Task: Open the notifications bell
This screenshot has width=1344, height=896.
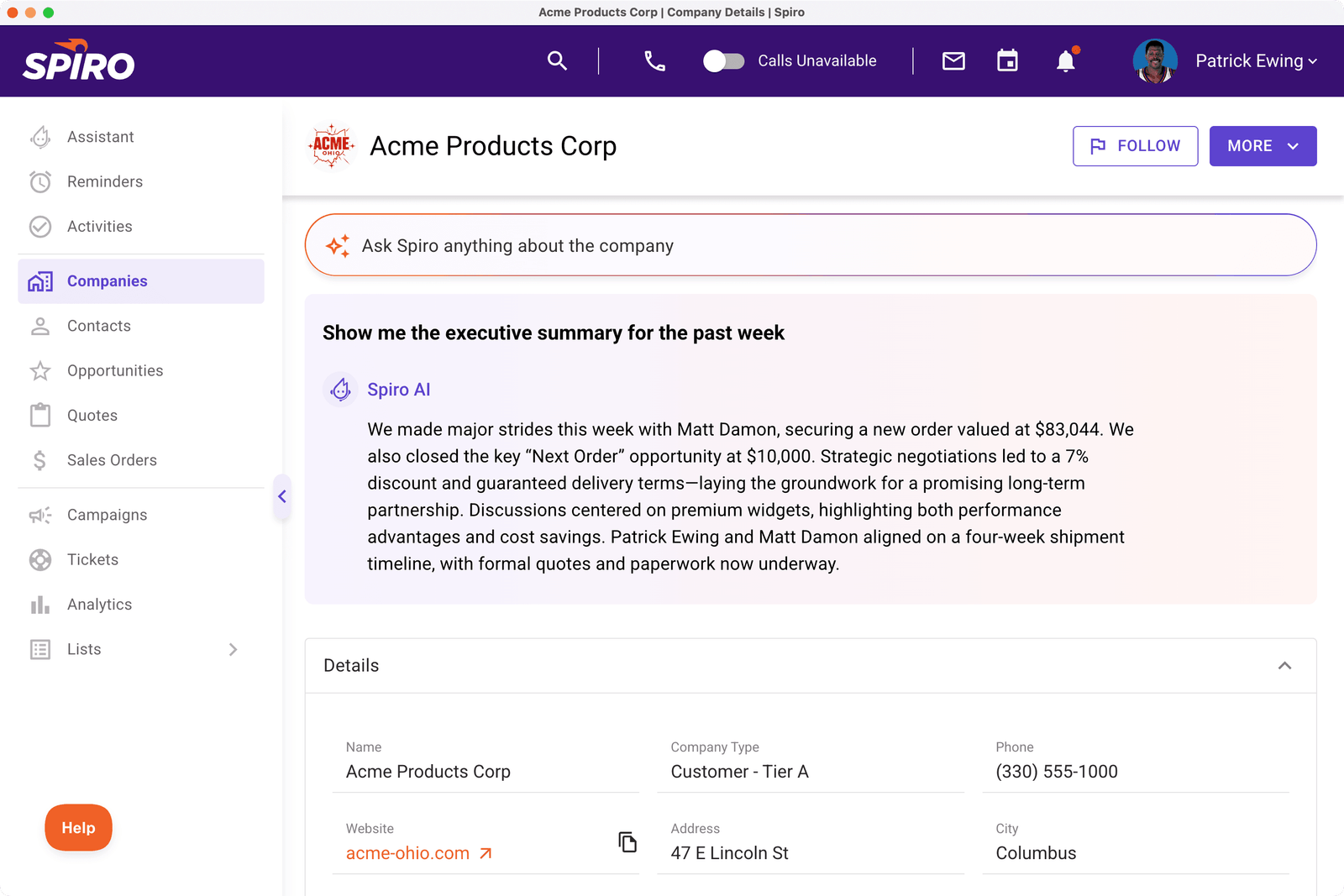Action: pyautogui.click(x=1066, y=60)
